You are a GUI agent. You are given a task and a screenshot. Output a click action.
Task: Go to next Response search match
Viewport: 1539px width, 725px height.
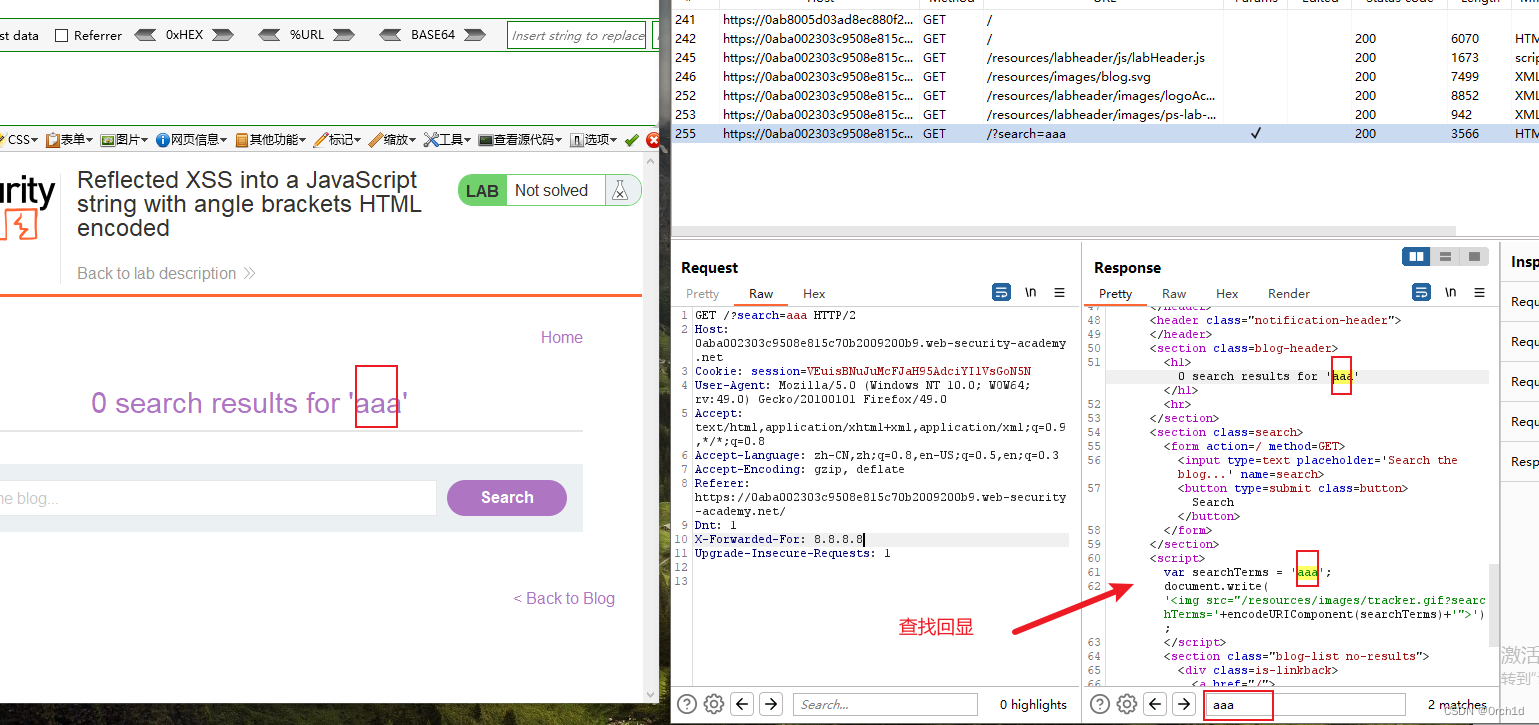coord(1183,704)
